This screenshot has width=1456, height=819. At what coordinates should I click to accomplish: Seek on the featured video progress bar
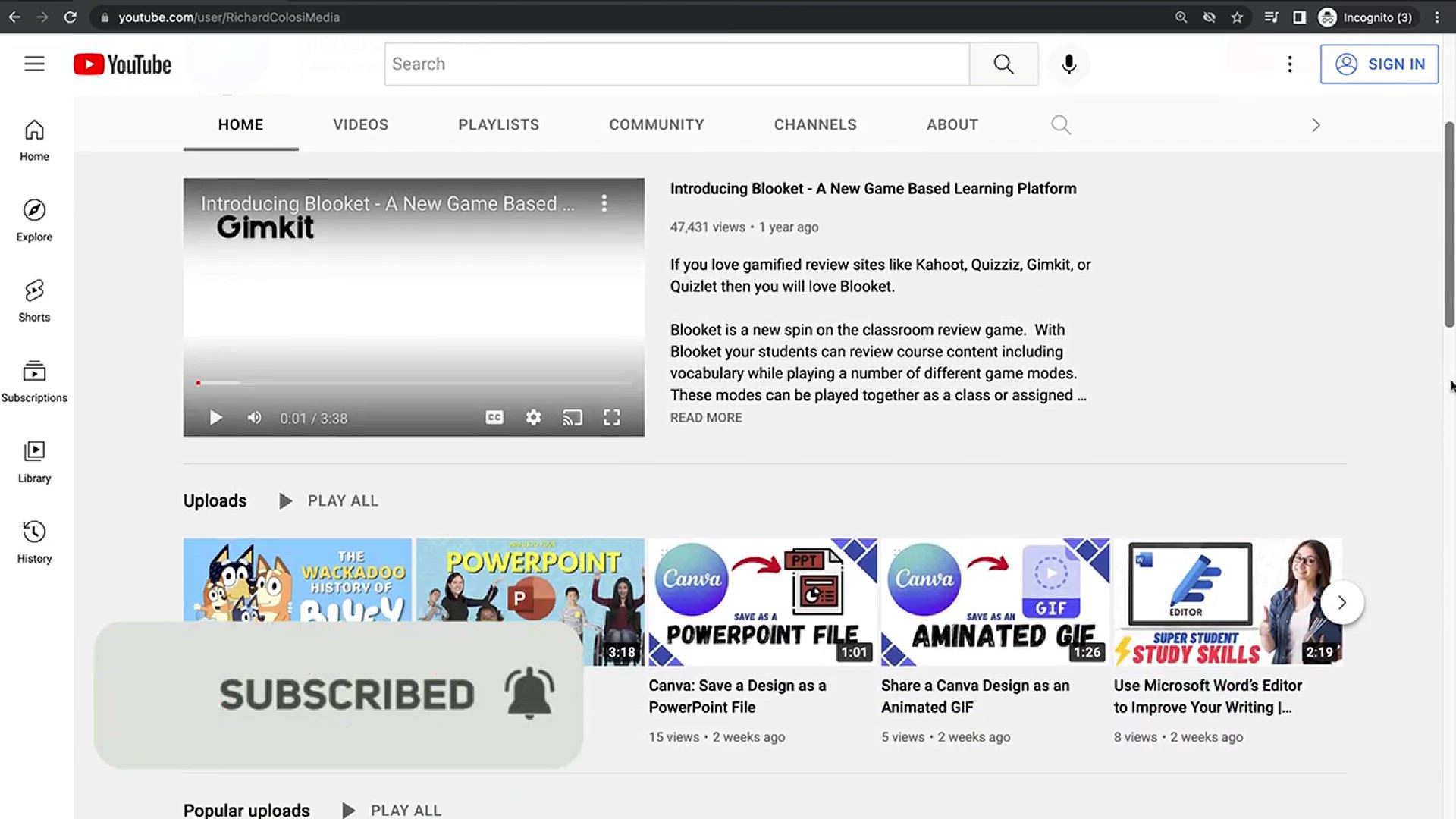(x=414, y=383)
